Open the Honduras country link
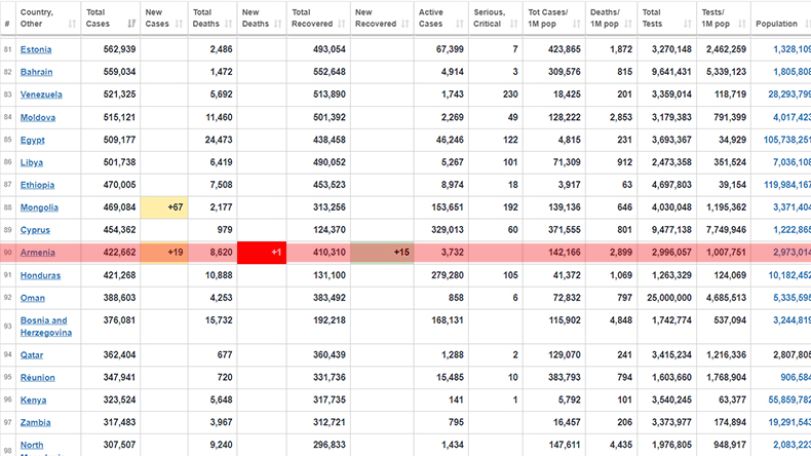Viewport: 811px width, 456px height. pos(40,276)
